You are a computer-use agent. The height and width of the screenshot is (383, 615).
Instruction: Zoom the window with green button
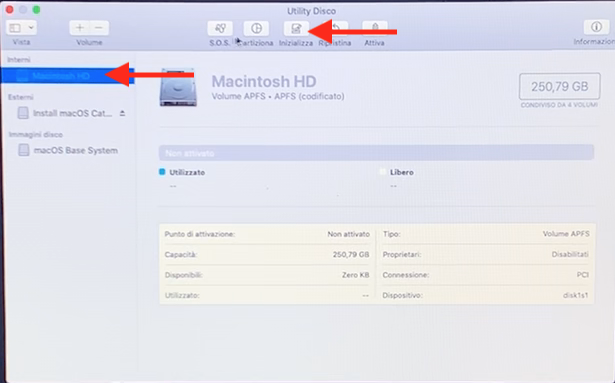coord(36,9)
